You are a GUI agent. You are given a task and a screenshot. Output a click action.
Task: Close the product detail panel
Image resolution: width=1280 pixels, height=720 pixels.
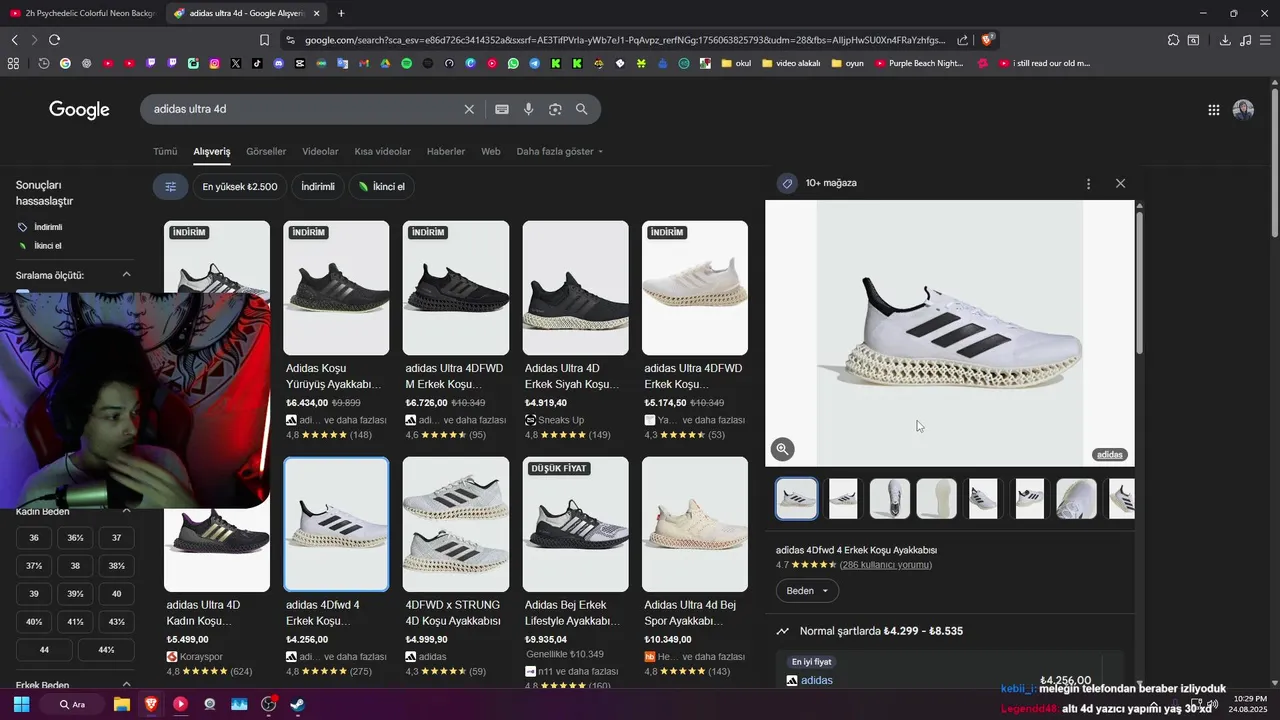tap(1120, 183)
